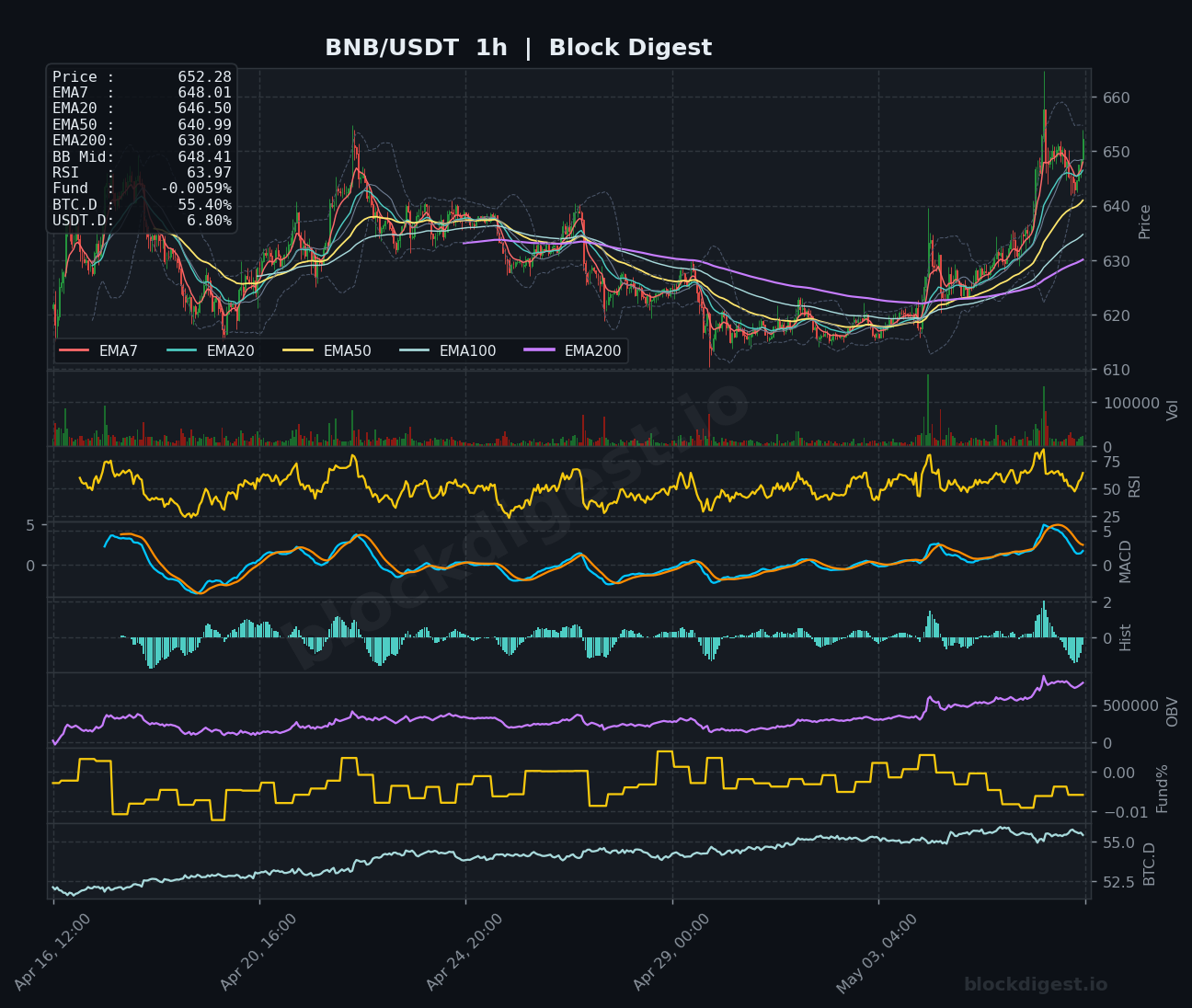Viewport: 1192px width, 1008px height.
Task: Click the 50 RSI tick label
Action: point(1111,489)
